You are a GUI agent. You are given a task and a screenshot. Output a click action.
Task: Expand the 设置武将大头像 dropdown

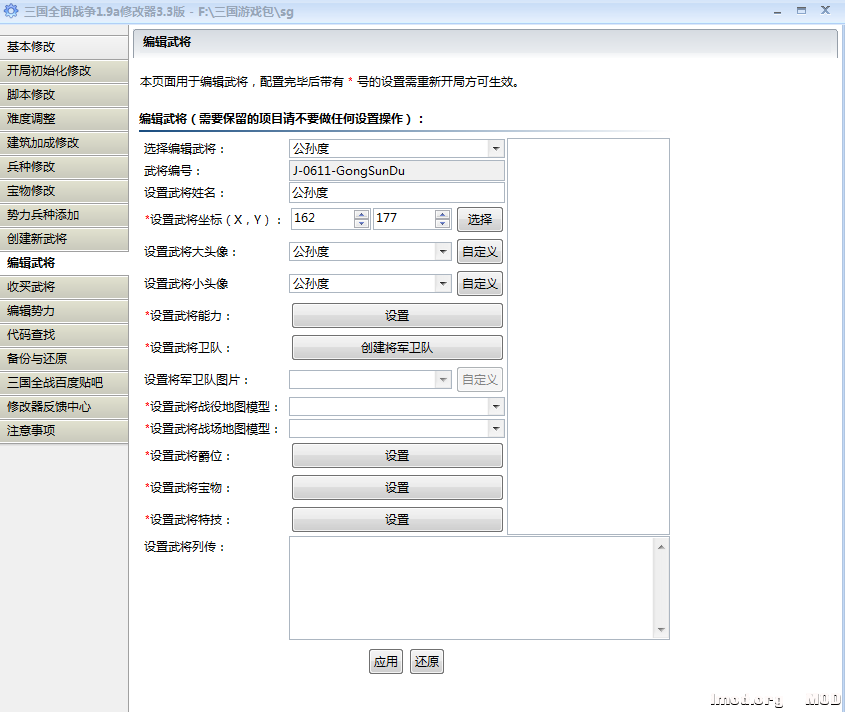click(x=443, y=252)
